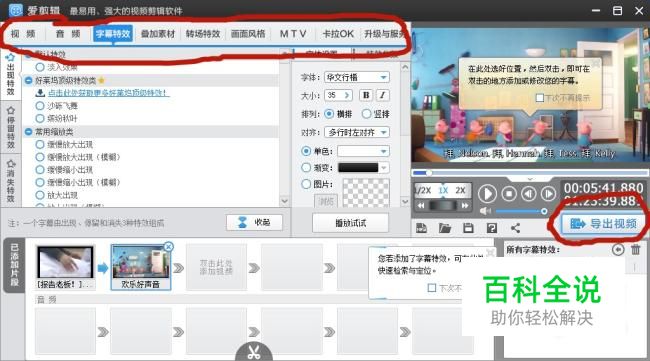Open the 视频 tab
The width and height of the screenshot is (650, 361).
coord(22,34)
